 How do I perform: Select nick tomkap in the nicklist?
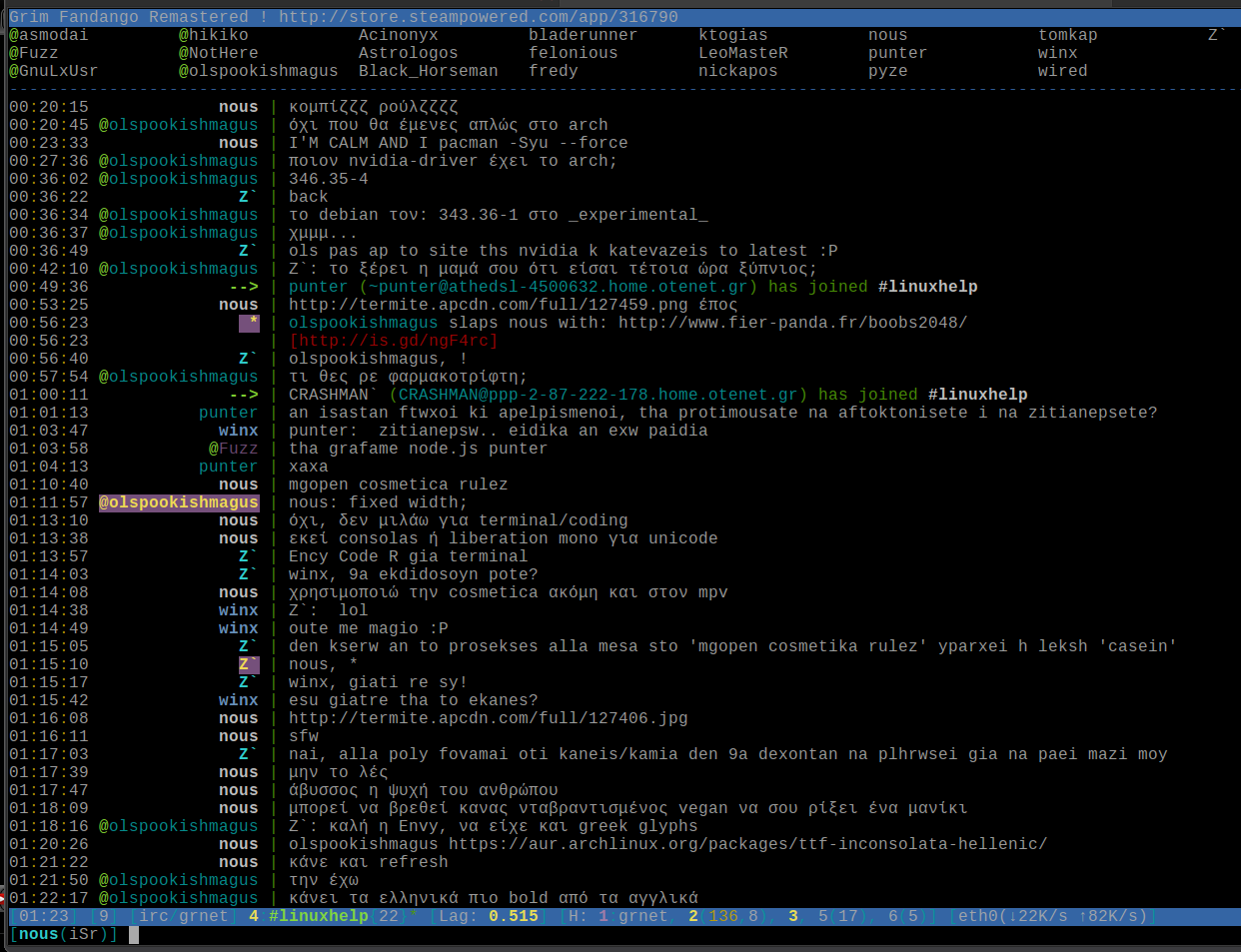pos(1068,35)
